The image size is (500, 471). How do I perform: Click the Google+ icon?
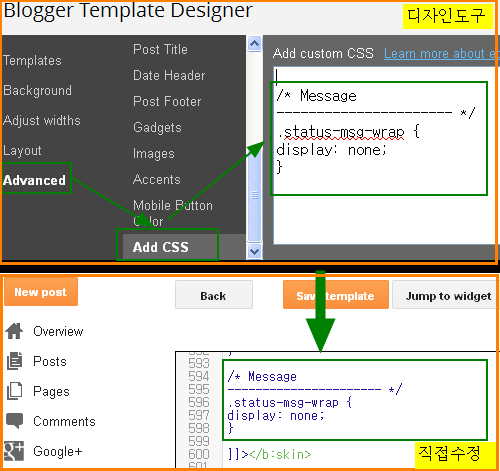[x=14, y=451]
